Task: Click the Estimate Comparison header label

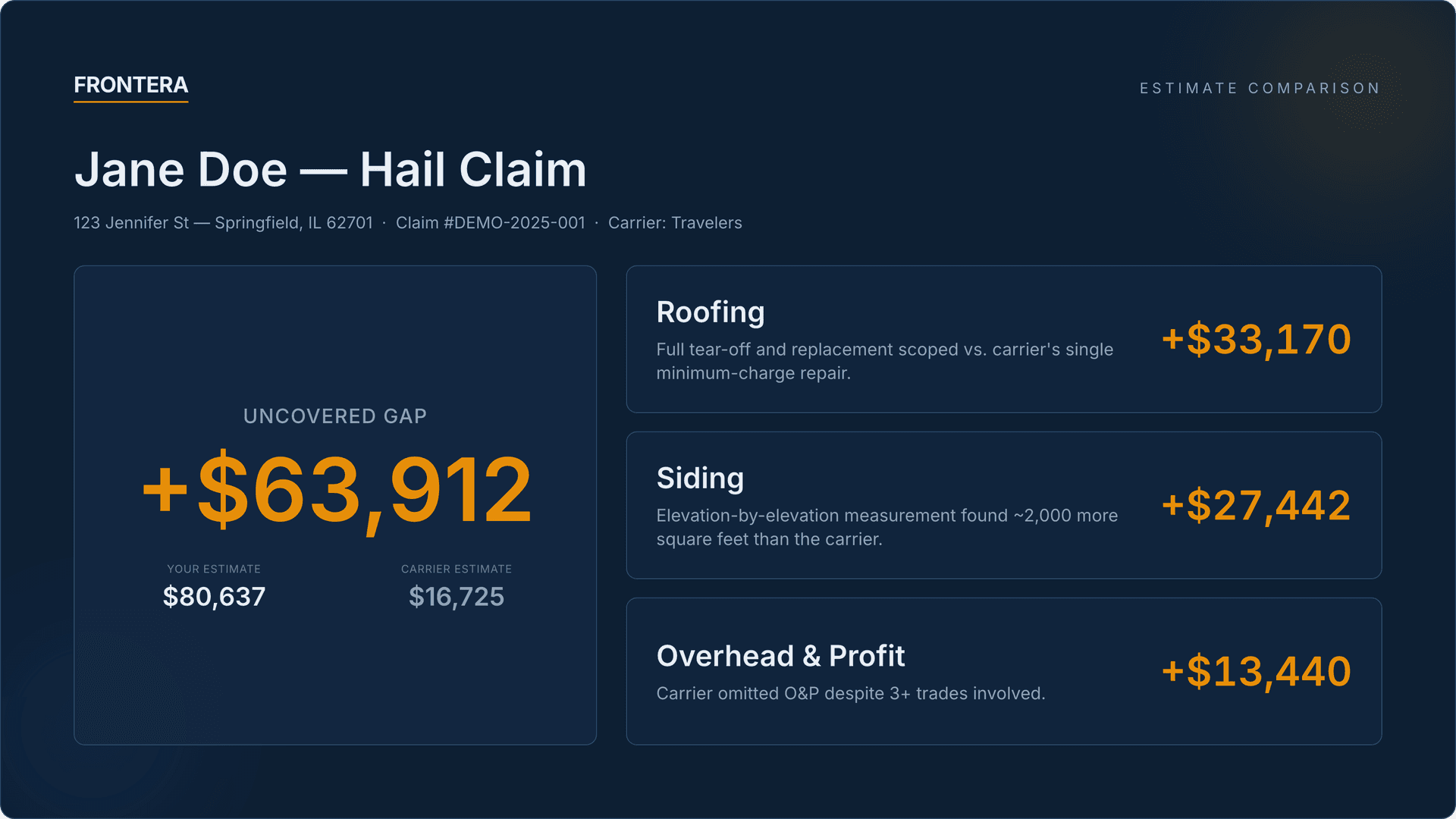Action: coord(1259,89)
